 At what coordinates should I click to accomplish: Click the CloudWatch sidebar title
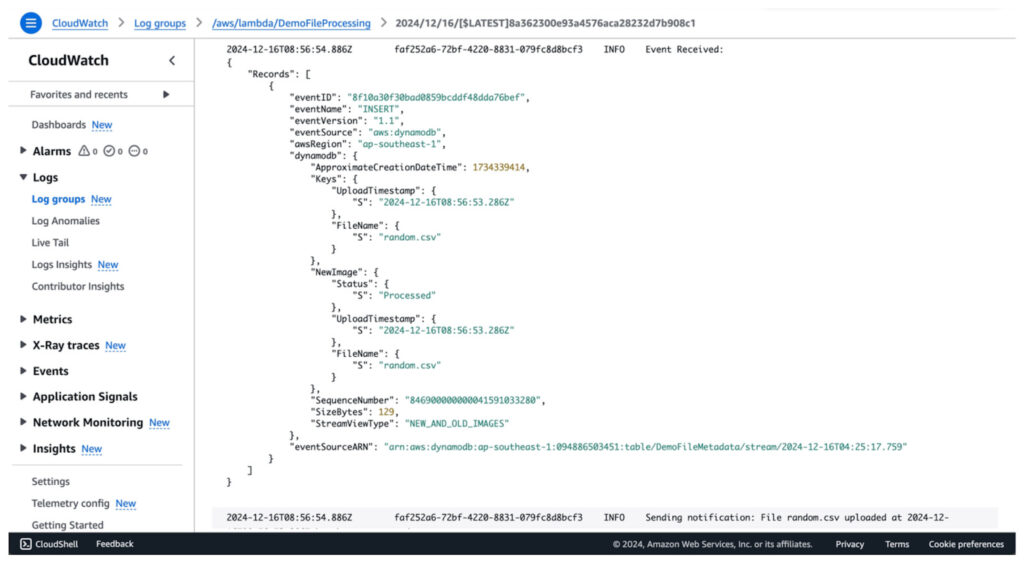point(69,61)
